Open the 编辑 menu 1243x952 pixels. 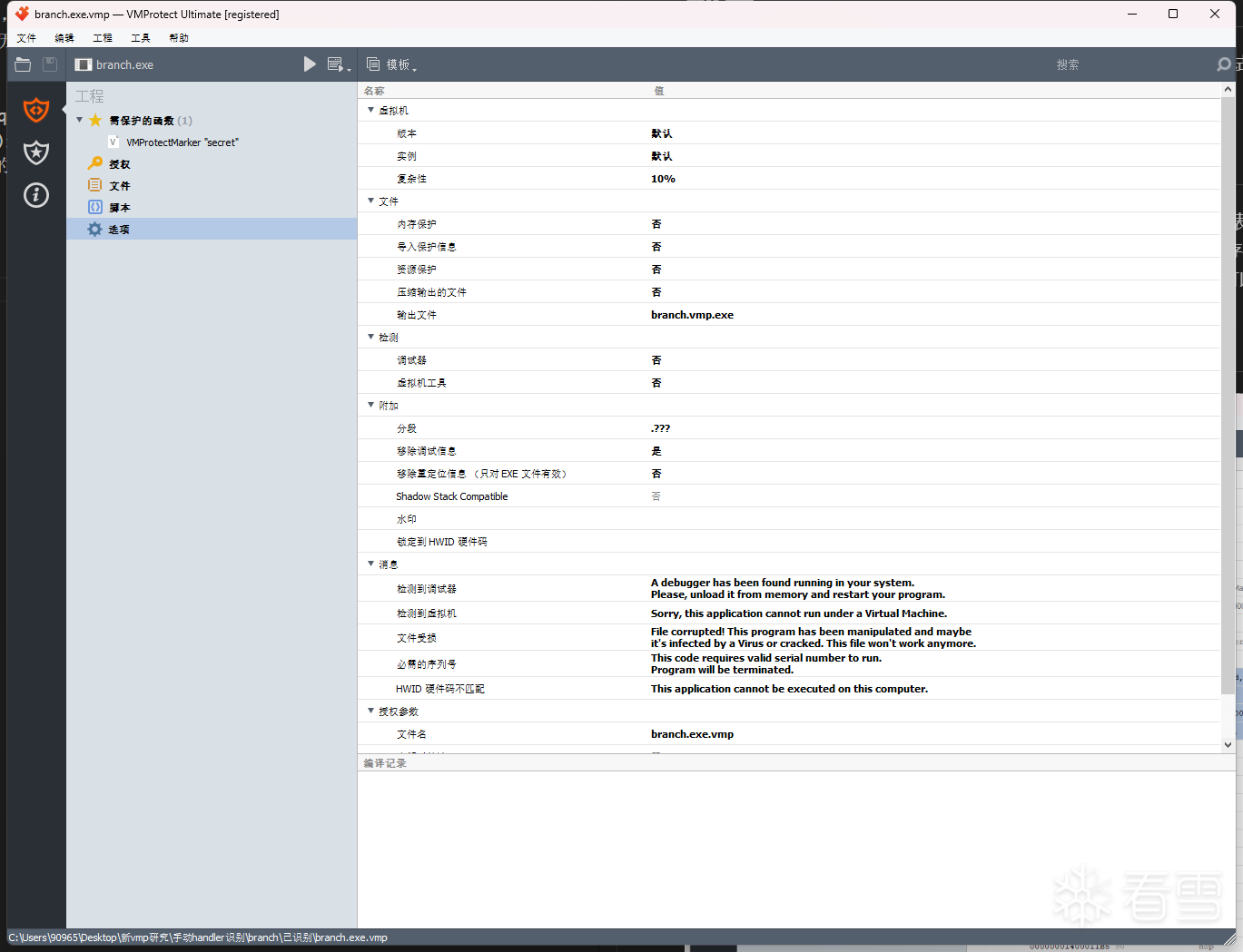click(64, 38)
